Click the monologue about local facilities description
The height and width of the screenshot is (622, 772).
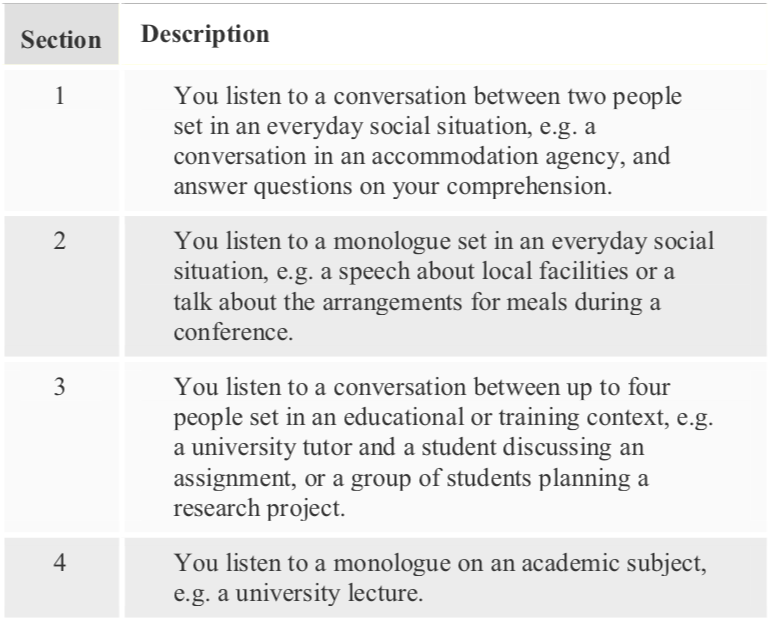click(x=445, y=286)
